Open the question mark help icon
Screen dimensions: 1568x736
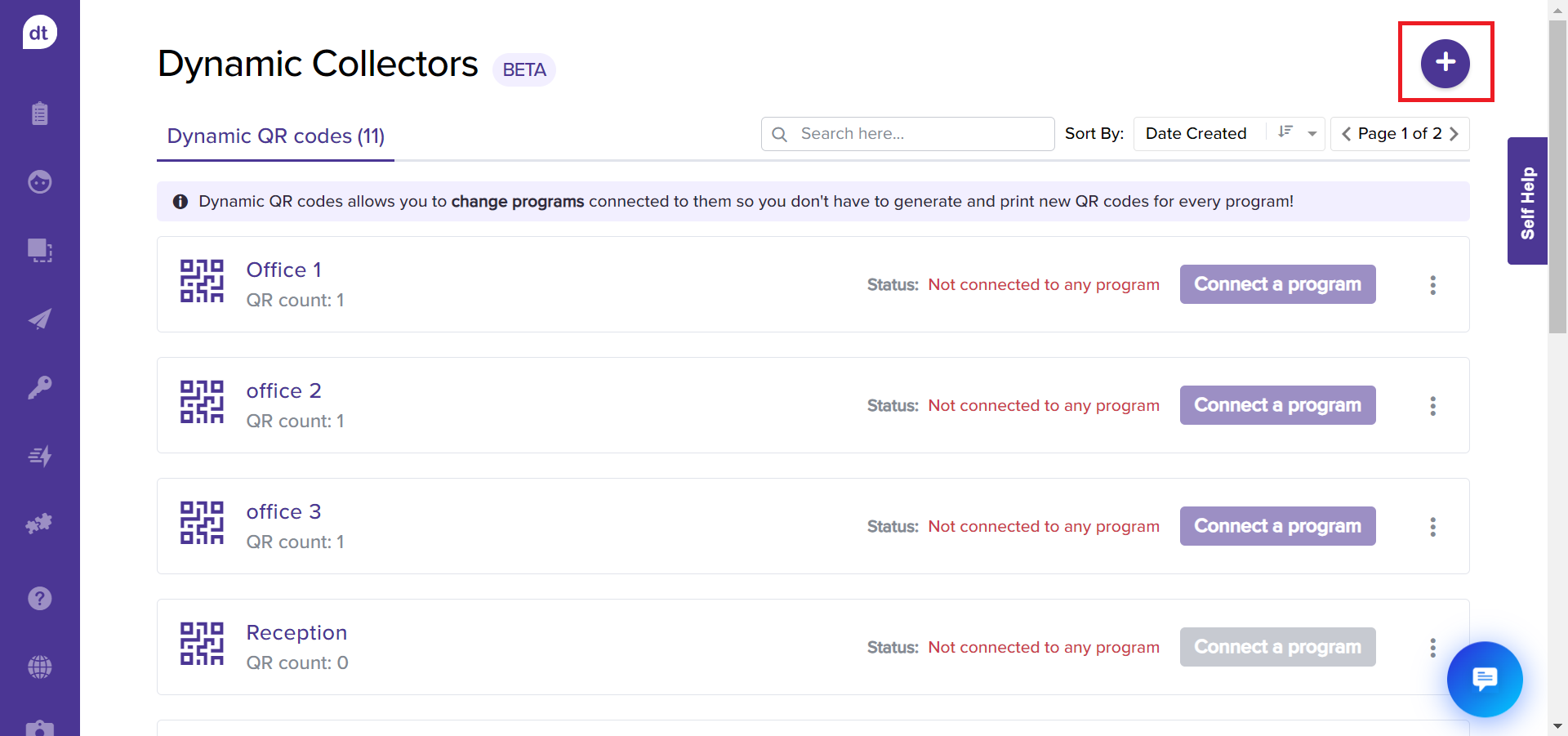coord(39,599)
